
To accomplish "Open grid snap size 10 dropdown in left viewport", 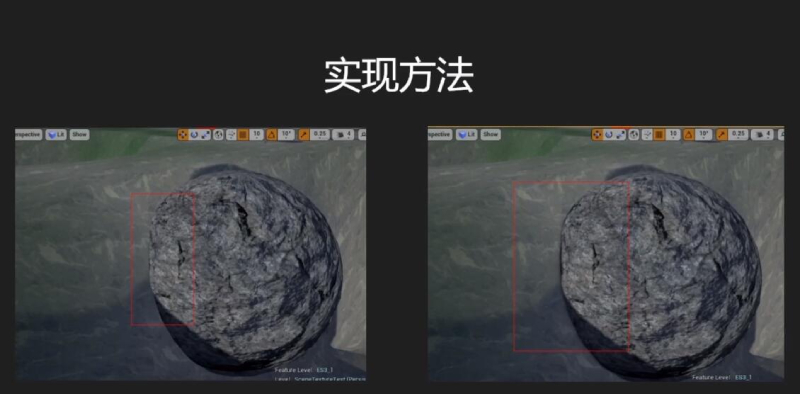I will tap(257, 135).
